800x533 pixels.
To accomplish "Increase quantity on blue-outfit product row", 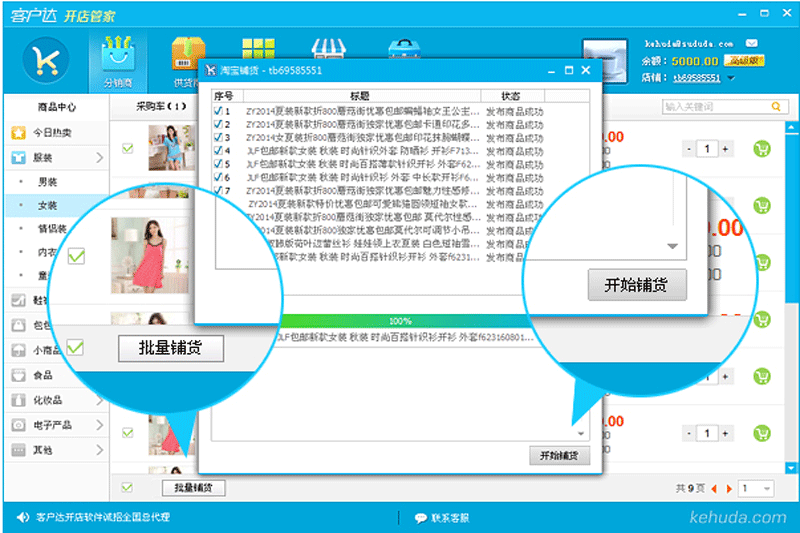I will coord(725,149).
